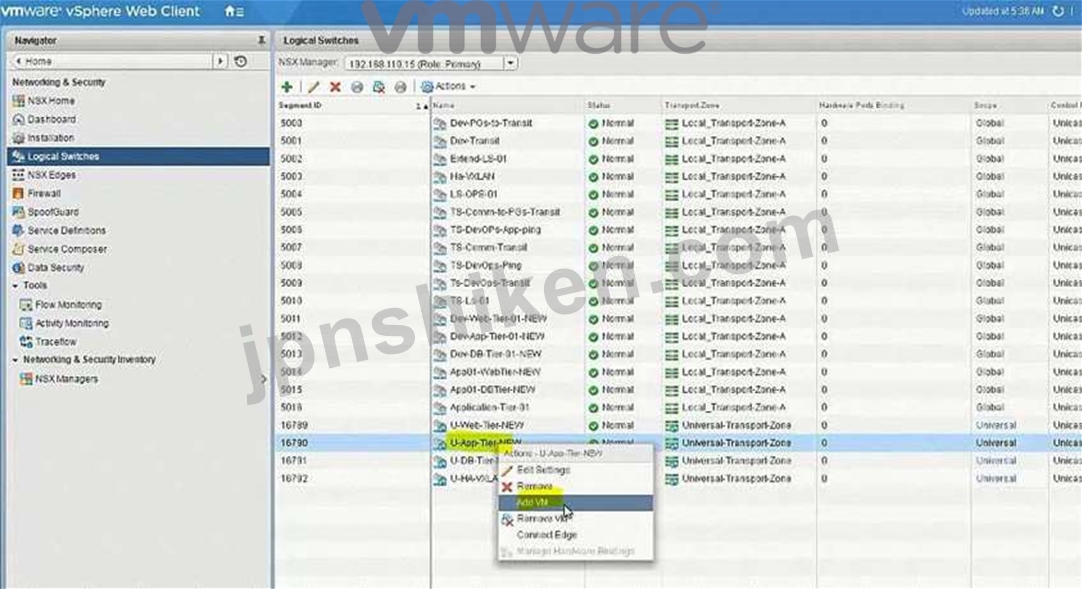This screenshot has width=1082, height=589.
Task: Sort by the Name column header
Action: tap(507, 106)
